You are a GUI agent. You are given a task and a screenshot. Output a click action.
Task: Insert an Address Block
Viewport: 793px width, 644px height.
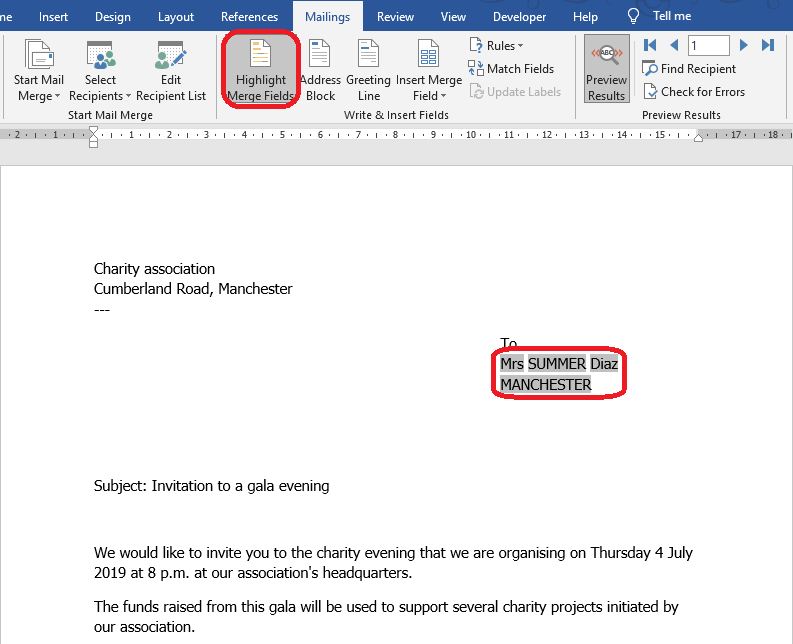coord(320,71)
